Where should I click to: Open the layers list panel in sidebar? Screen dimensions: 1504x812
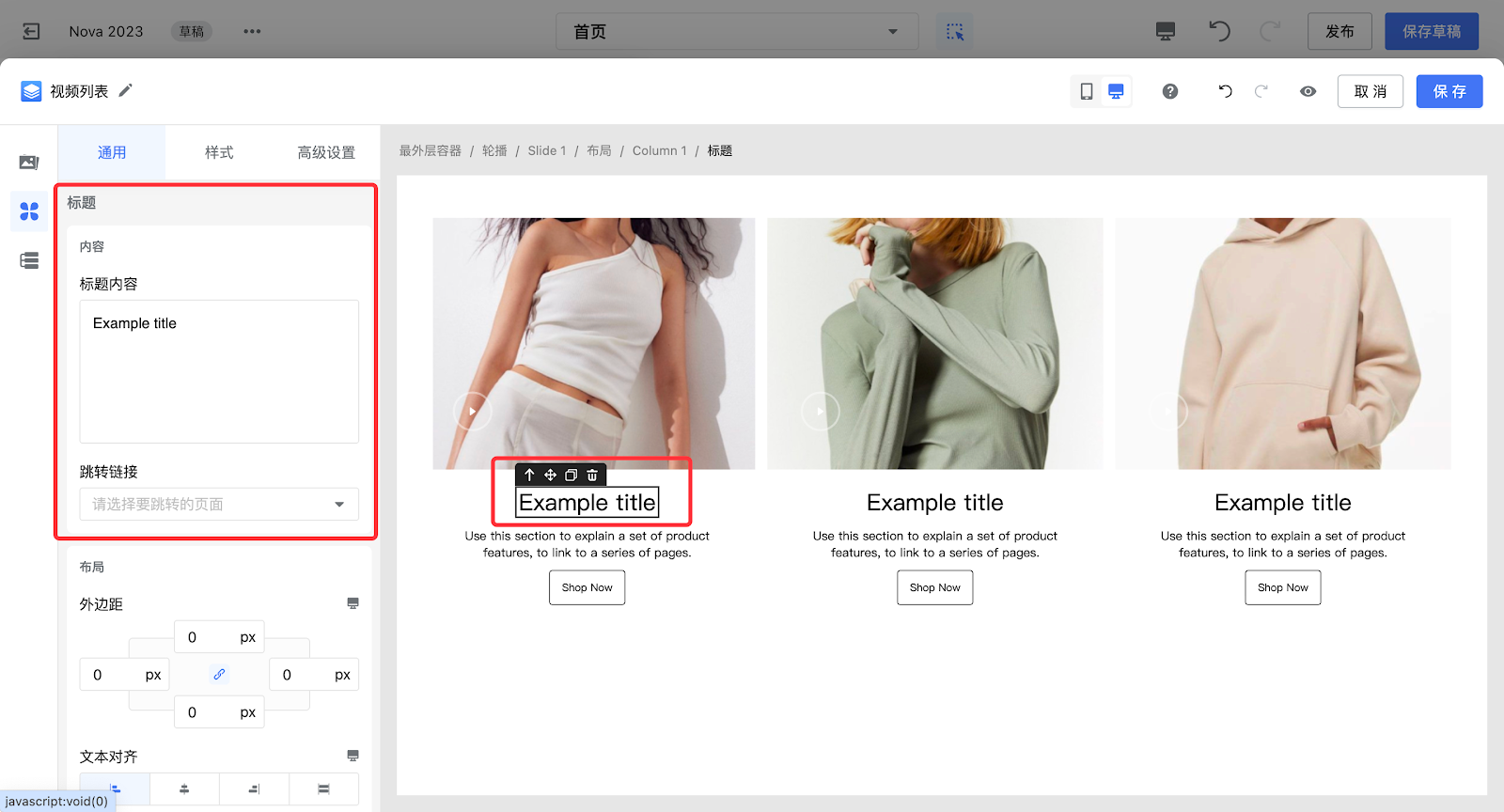pos(29,260)
